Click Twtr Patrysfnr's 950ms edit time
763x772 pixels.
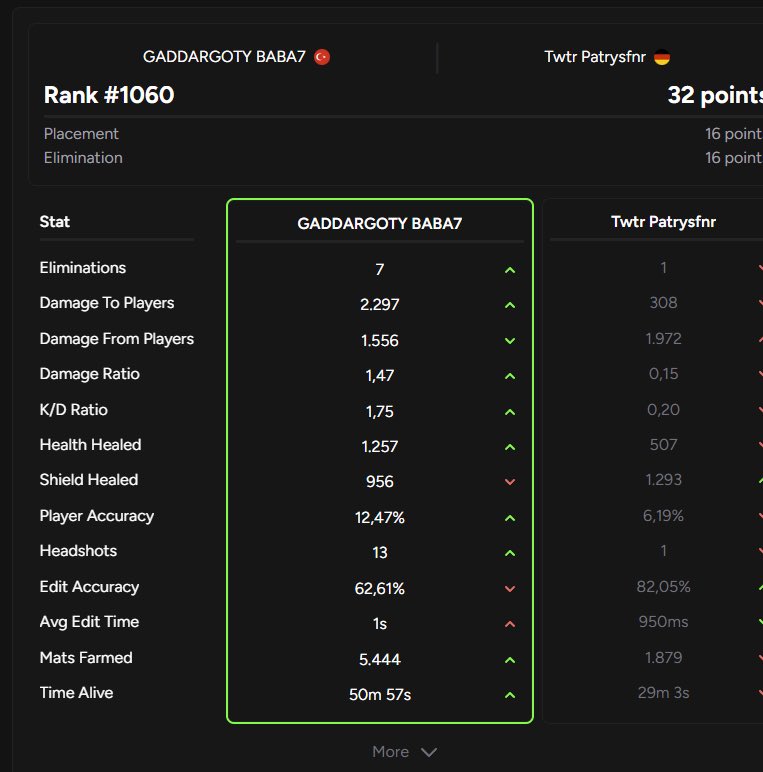pos(663,622)
